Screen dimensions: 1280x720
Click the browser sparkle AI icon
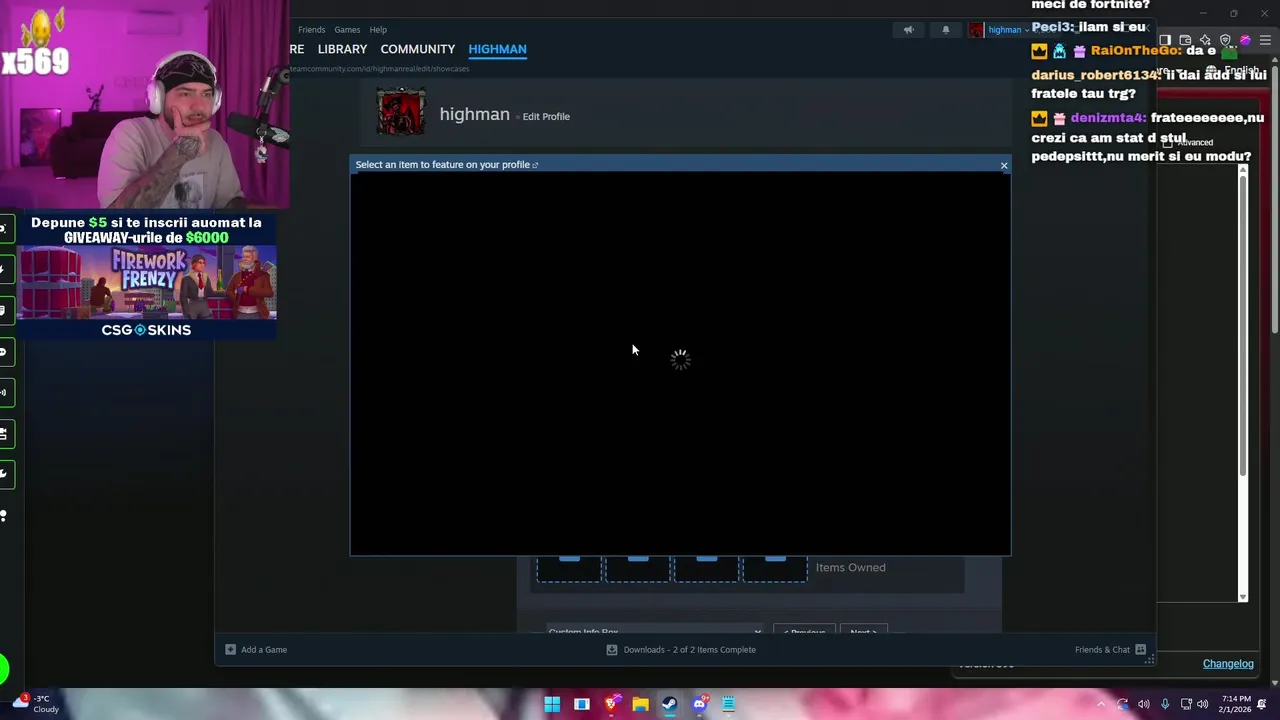click(x=1205, y=40)
